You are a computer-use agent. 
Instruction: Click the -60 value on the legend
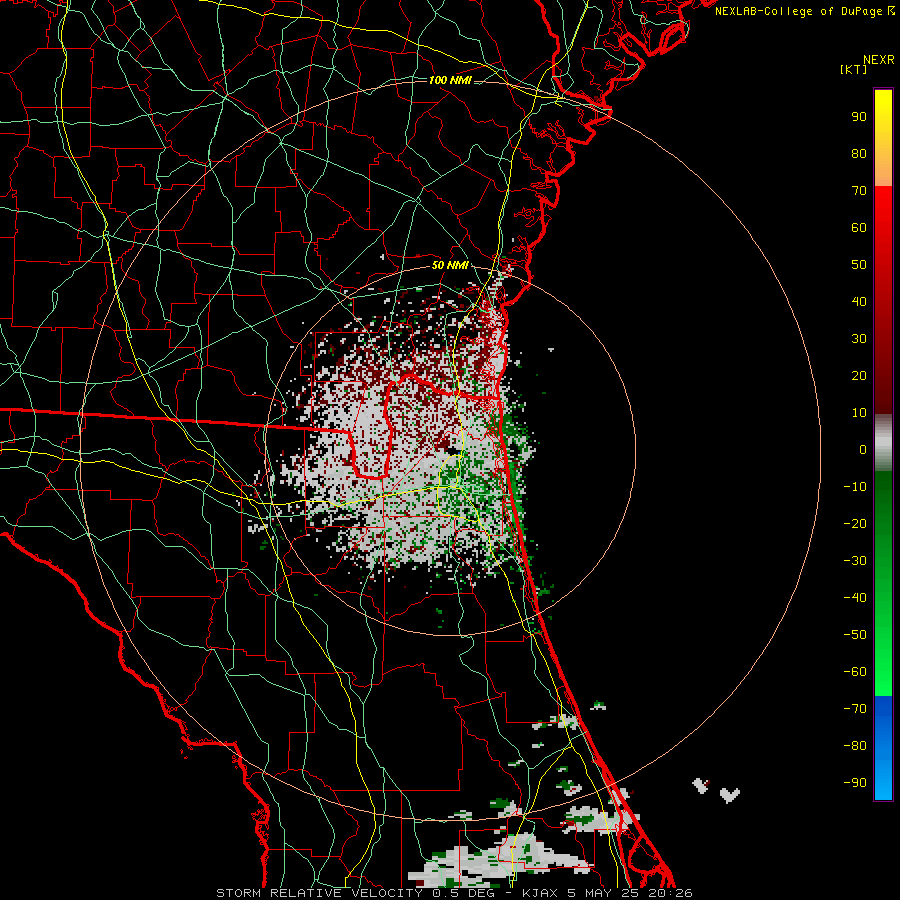[855, 672]
